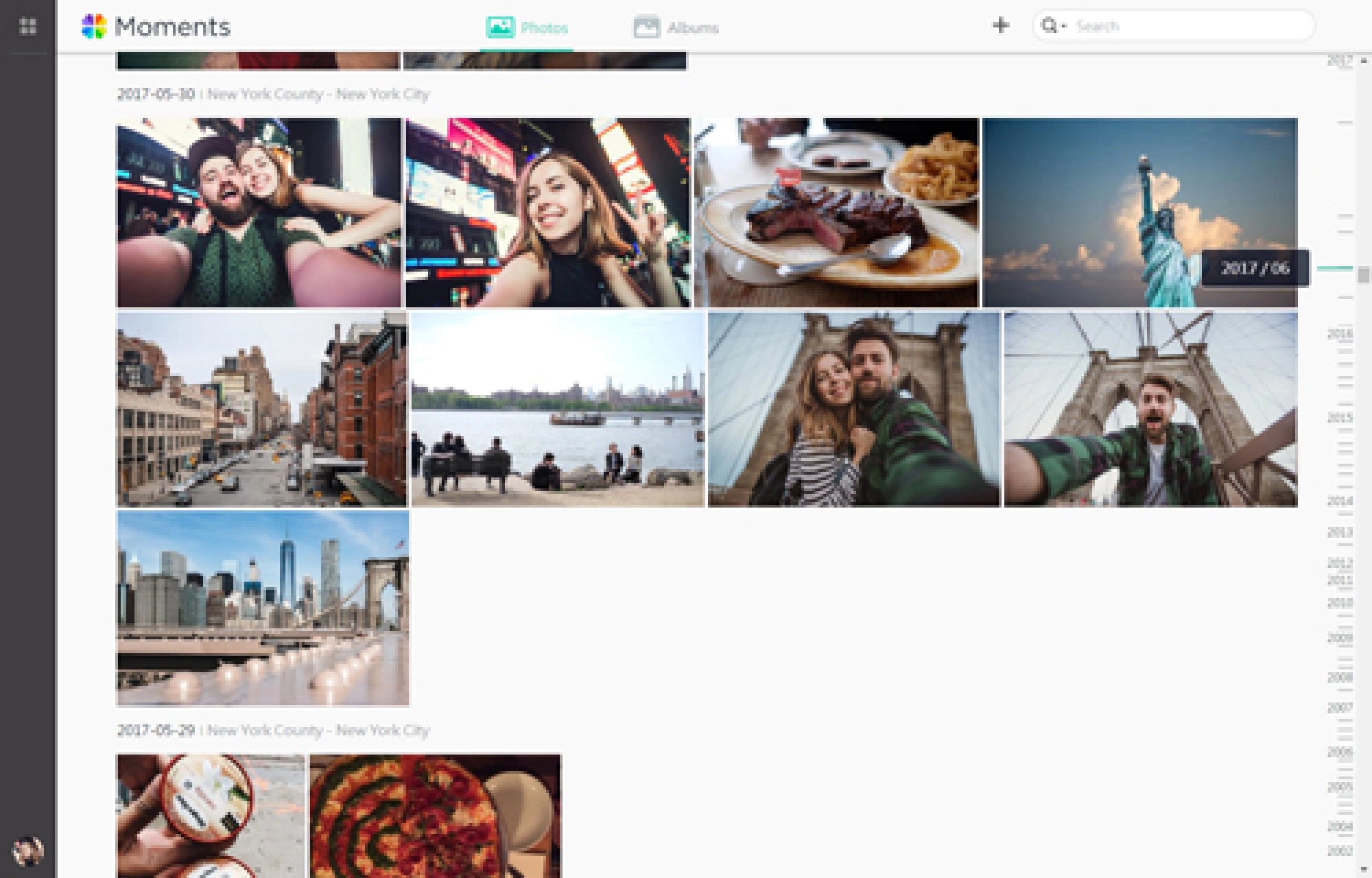Viewport: 1372px width, 878px height.
Task: Click the 2017-05-30 date heading
Action: [156, 94]
